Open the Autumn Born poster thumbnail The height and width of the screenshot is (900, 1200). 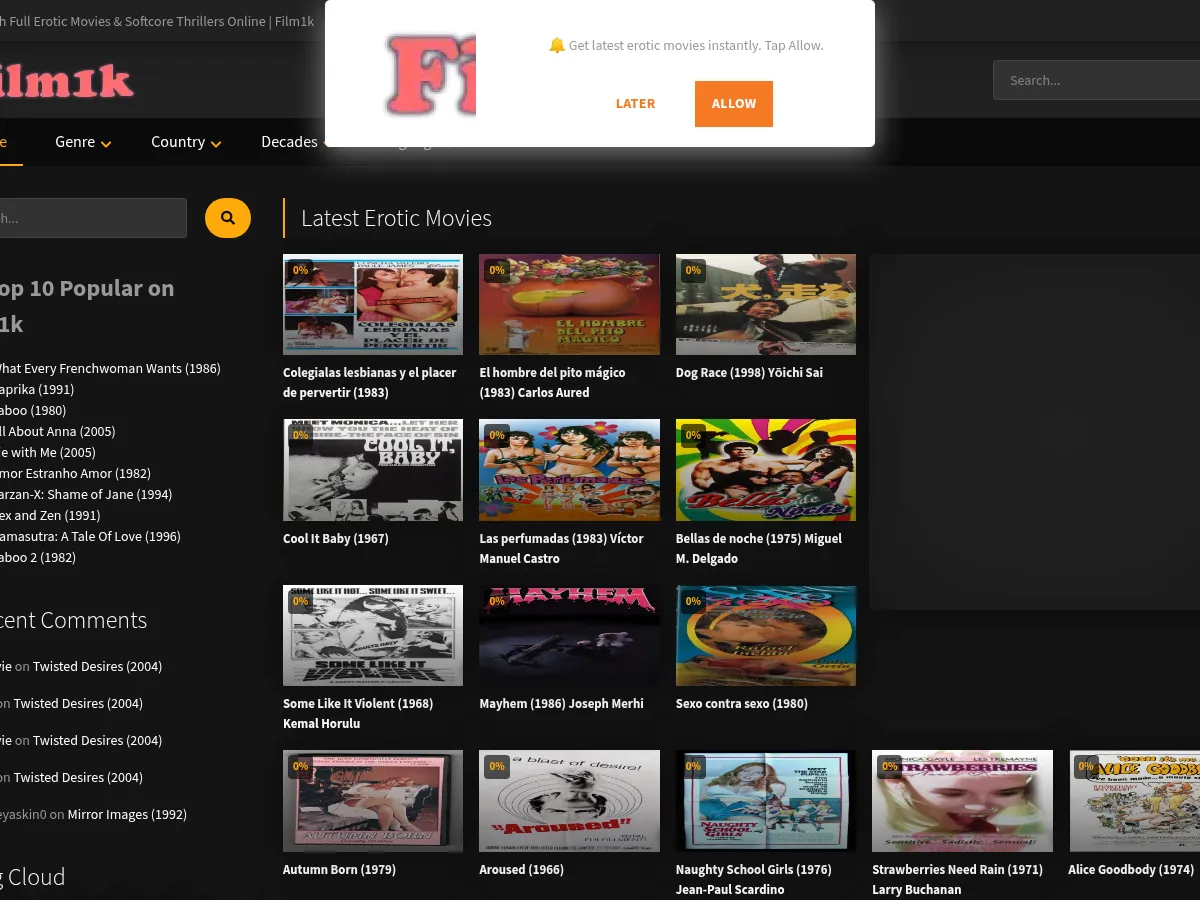pos(373,801)
